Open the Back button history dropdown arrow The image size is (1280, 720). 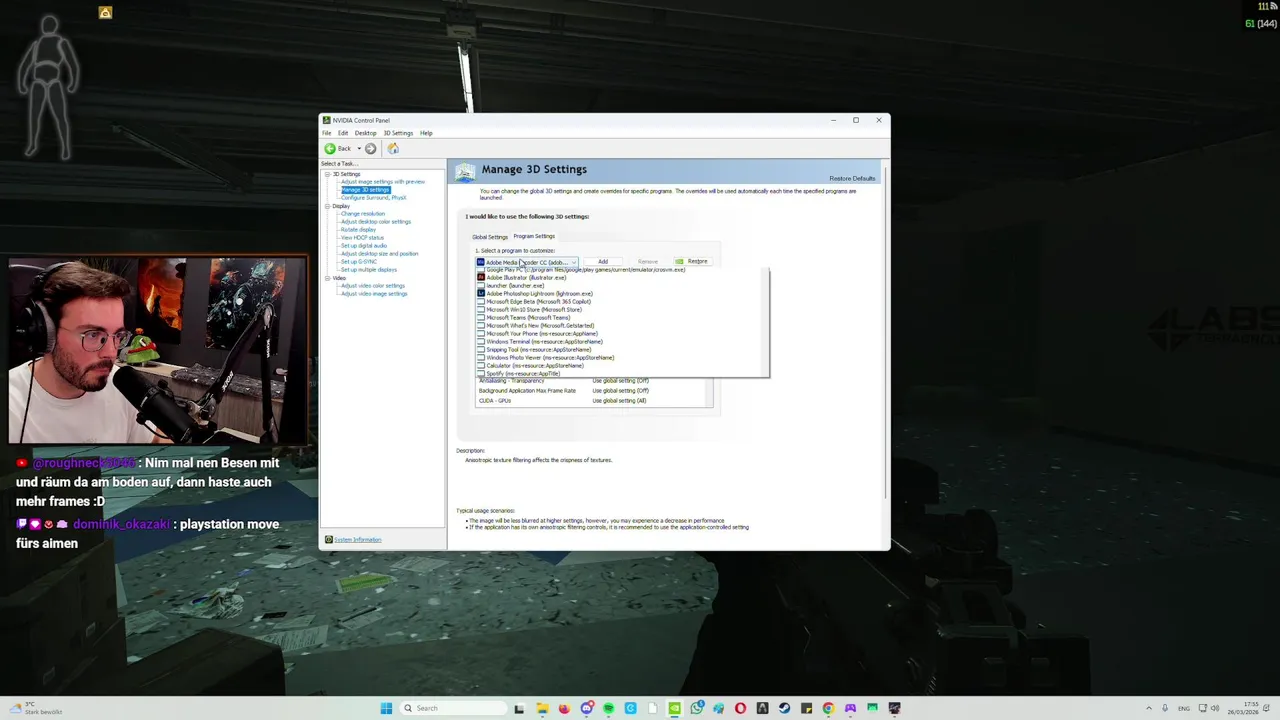coord(359,148)
